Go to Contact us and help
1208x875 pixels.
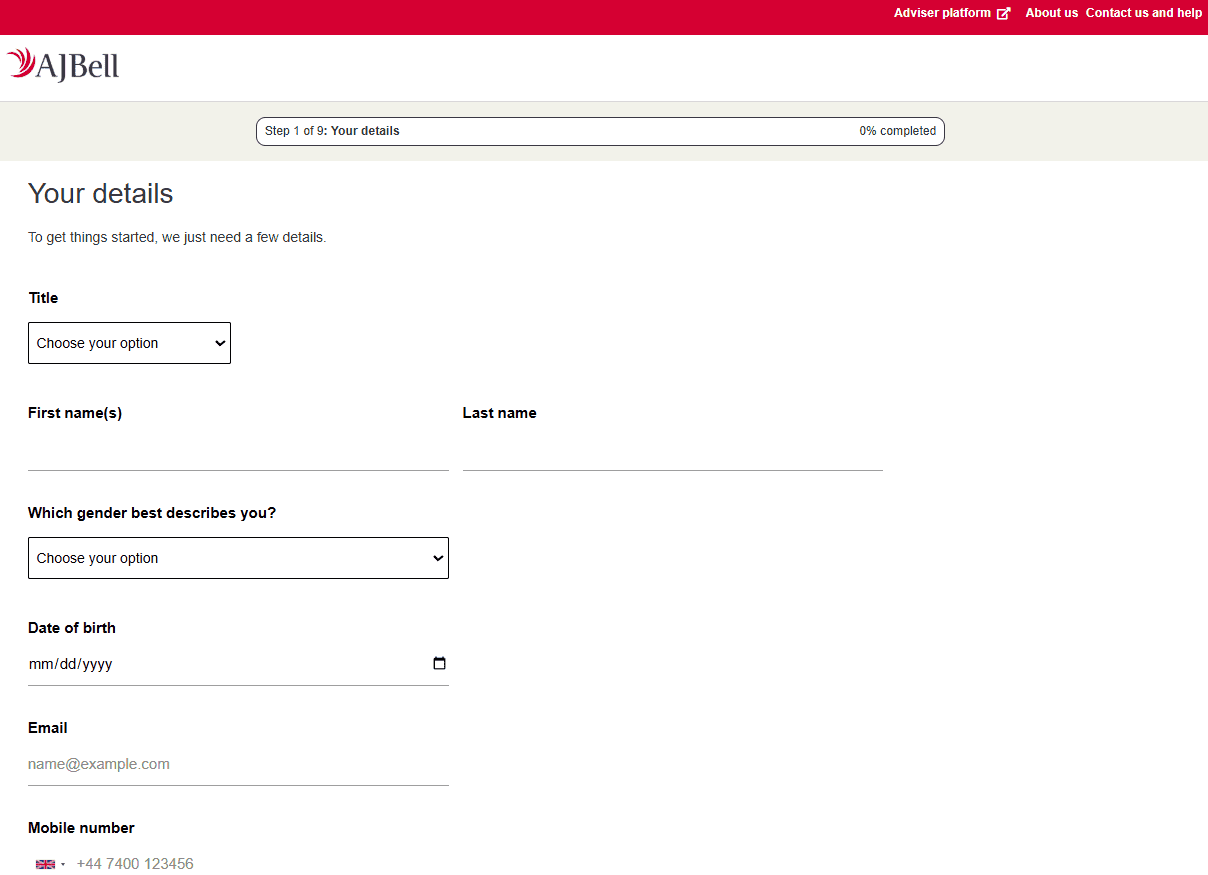coord(1143,13)
